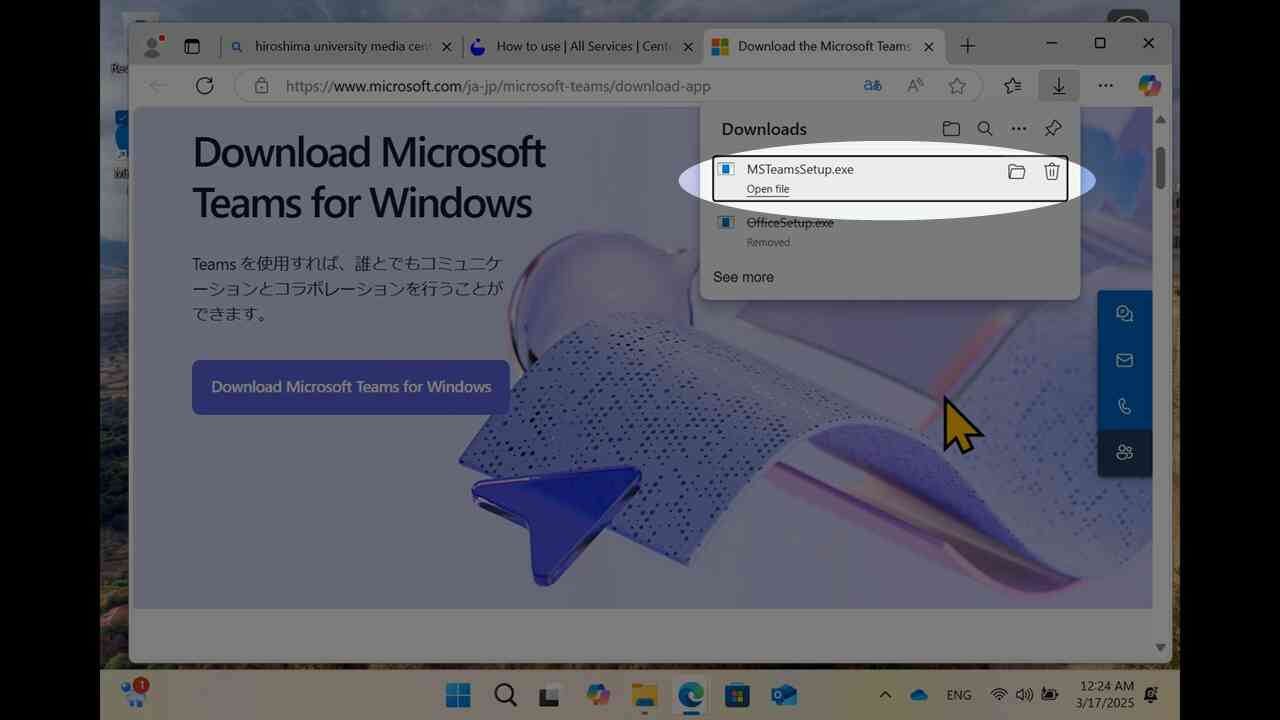Open the Favorites list icon

click(1013, 86)
